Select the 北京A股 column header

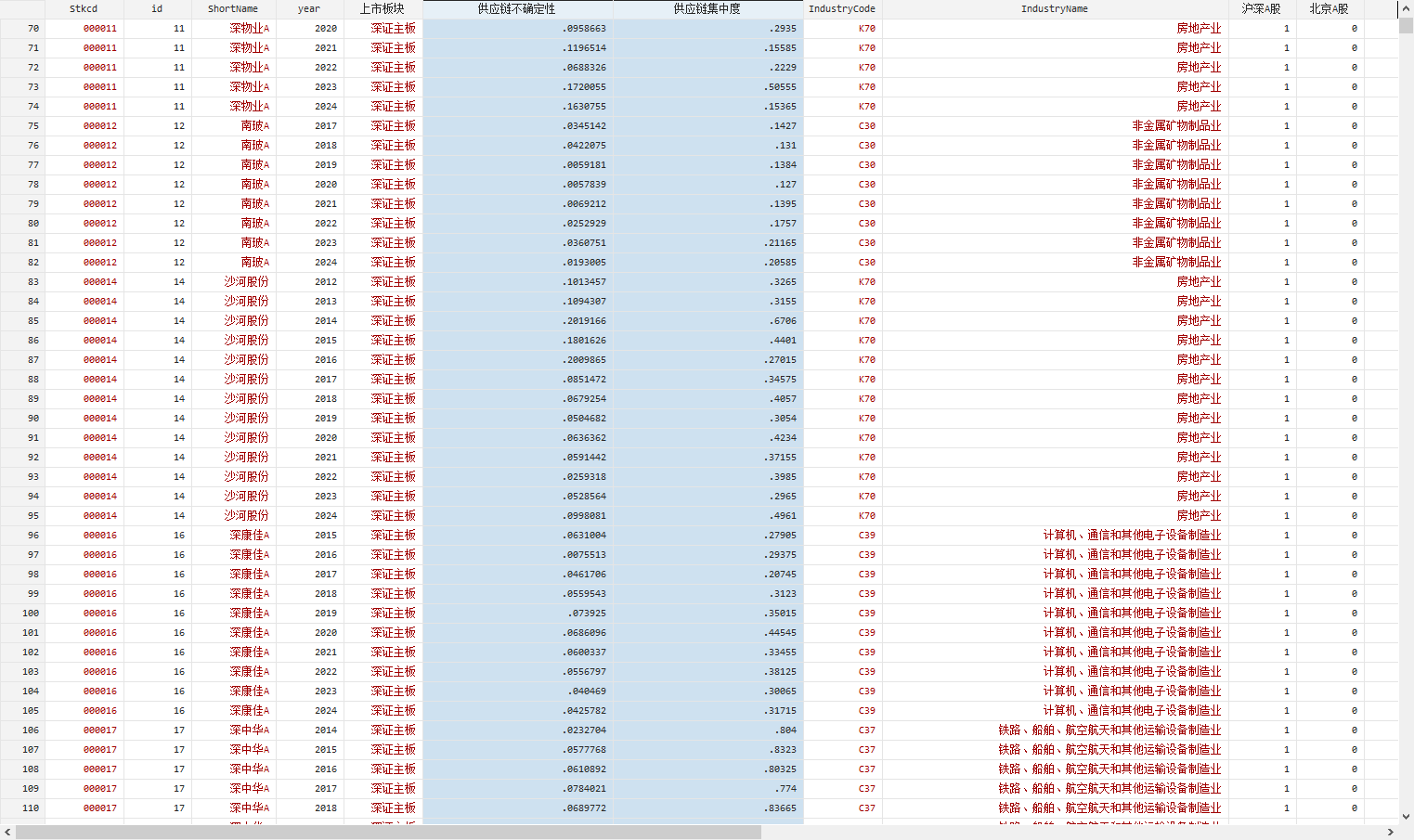1329,8
